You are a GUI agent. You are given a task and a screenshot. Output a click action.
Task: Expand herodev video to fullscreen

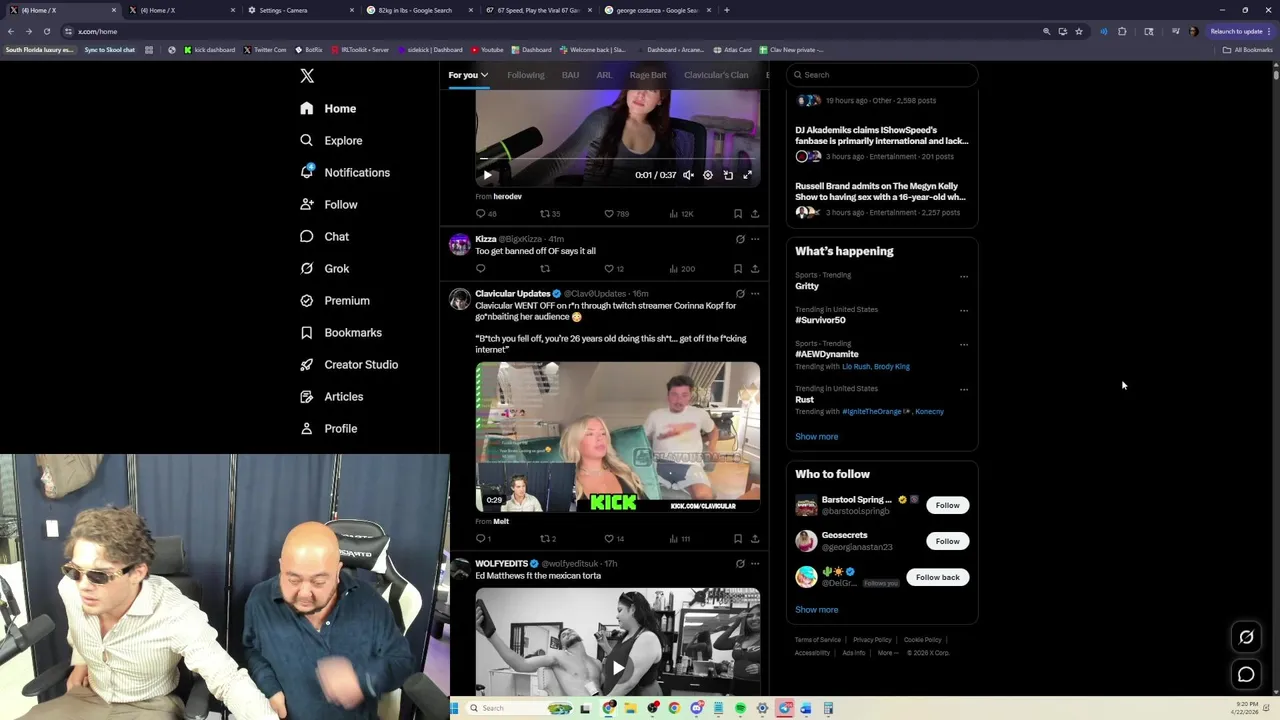click(x=747, y=175)
